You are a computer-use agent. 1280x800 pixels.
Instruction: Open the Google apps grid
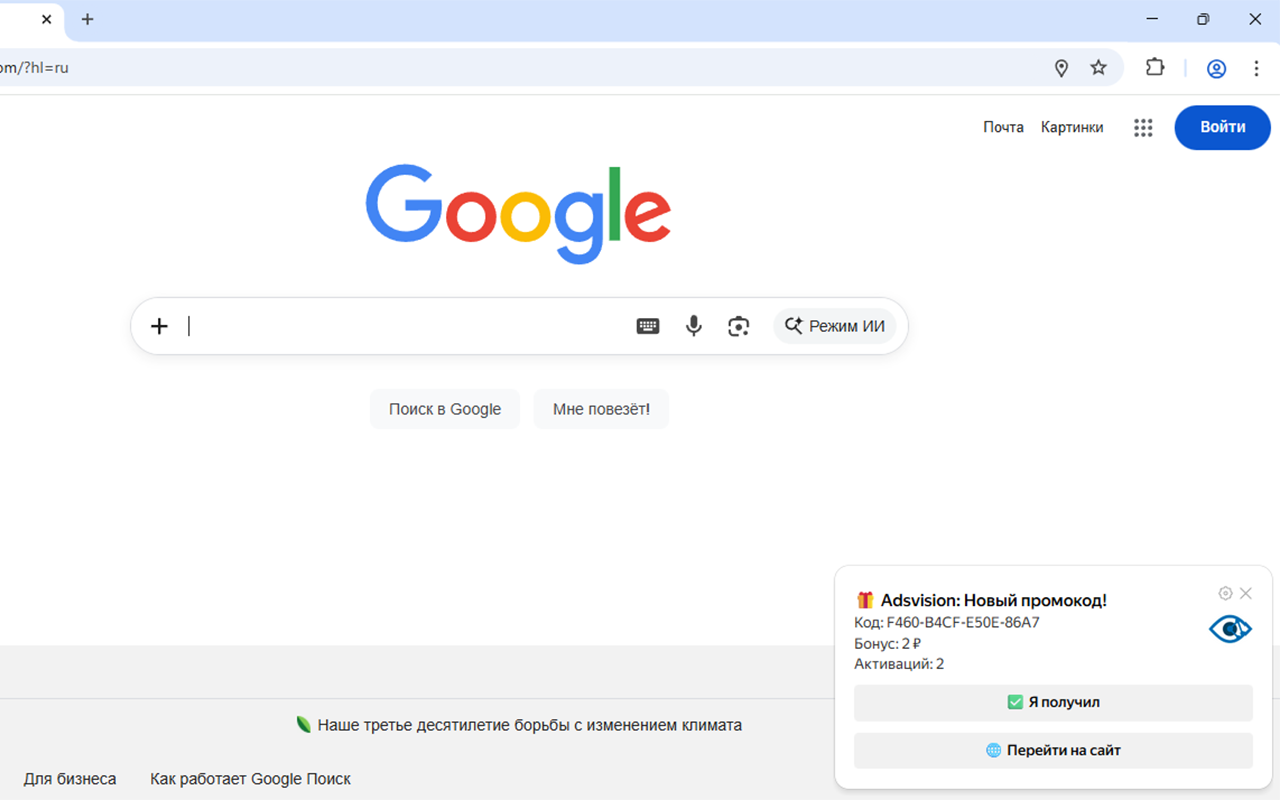tap(1143, 127)
